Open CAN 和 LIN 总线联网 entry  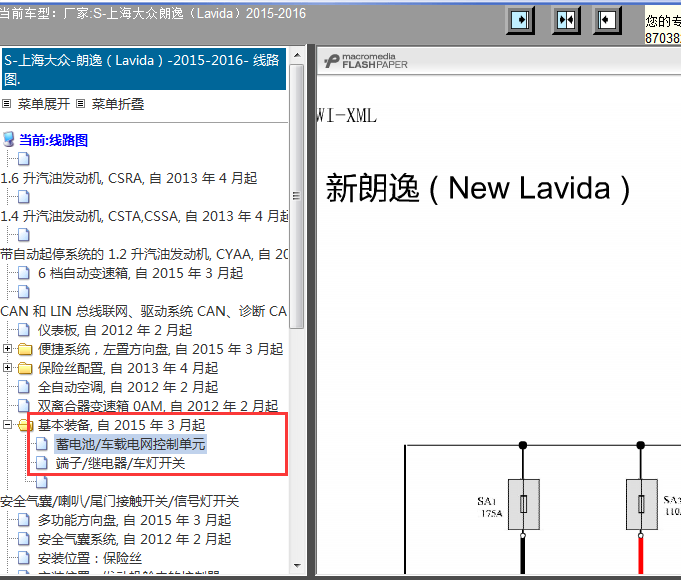coord(144,311)
